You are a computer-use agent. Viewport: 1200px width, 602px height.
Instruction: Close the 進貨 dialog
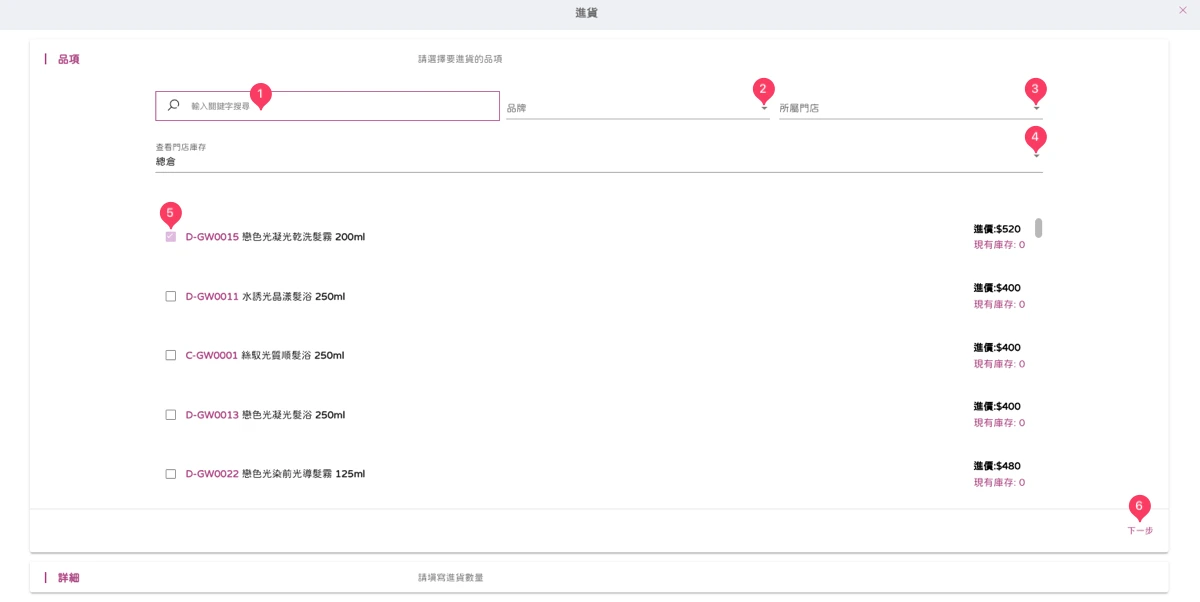pos(1183,10)
